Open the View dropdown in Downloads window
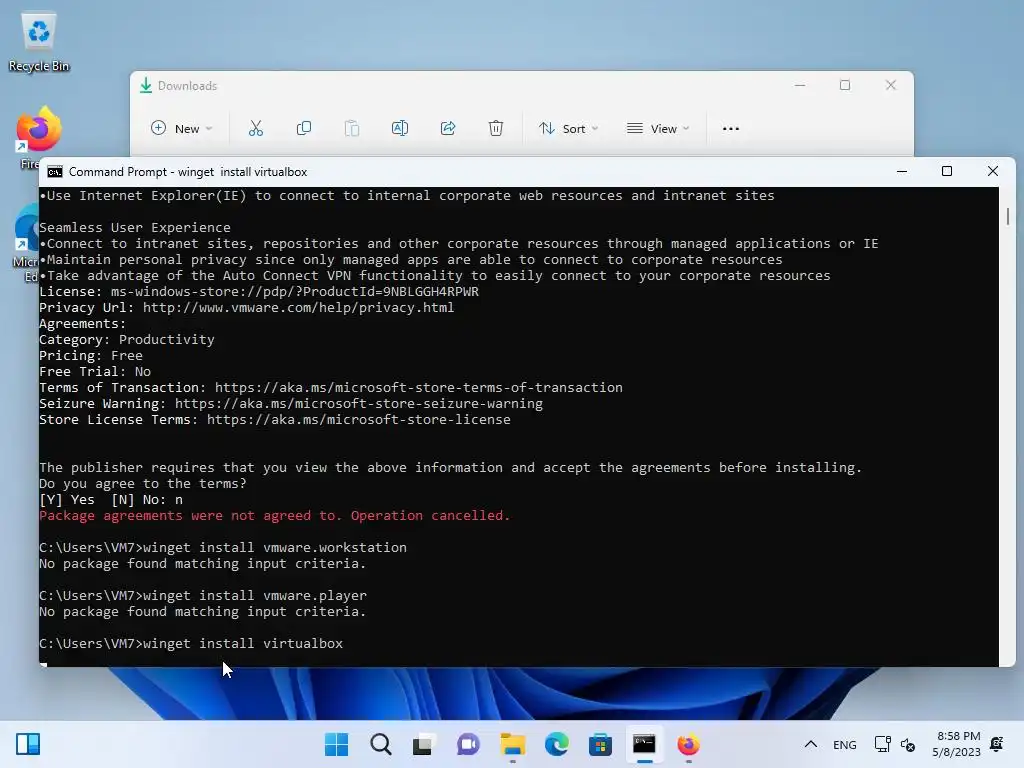Screen dimensions: 1024x768 click(x=658, y=129)
